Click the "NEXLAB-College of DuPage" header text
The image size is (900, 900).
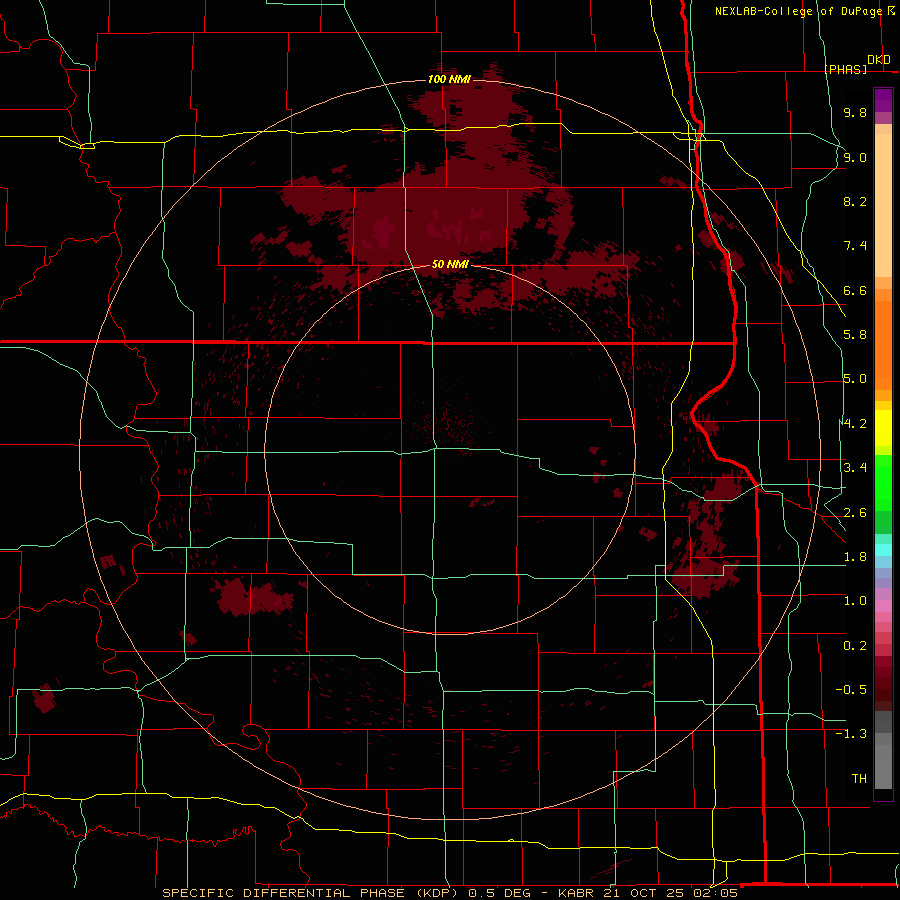tap(798, 11)
